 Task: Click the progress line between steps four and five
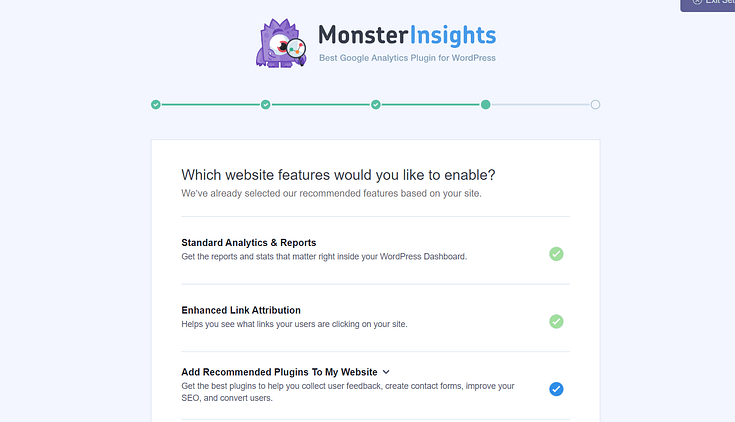(540, 104)
